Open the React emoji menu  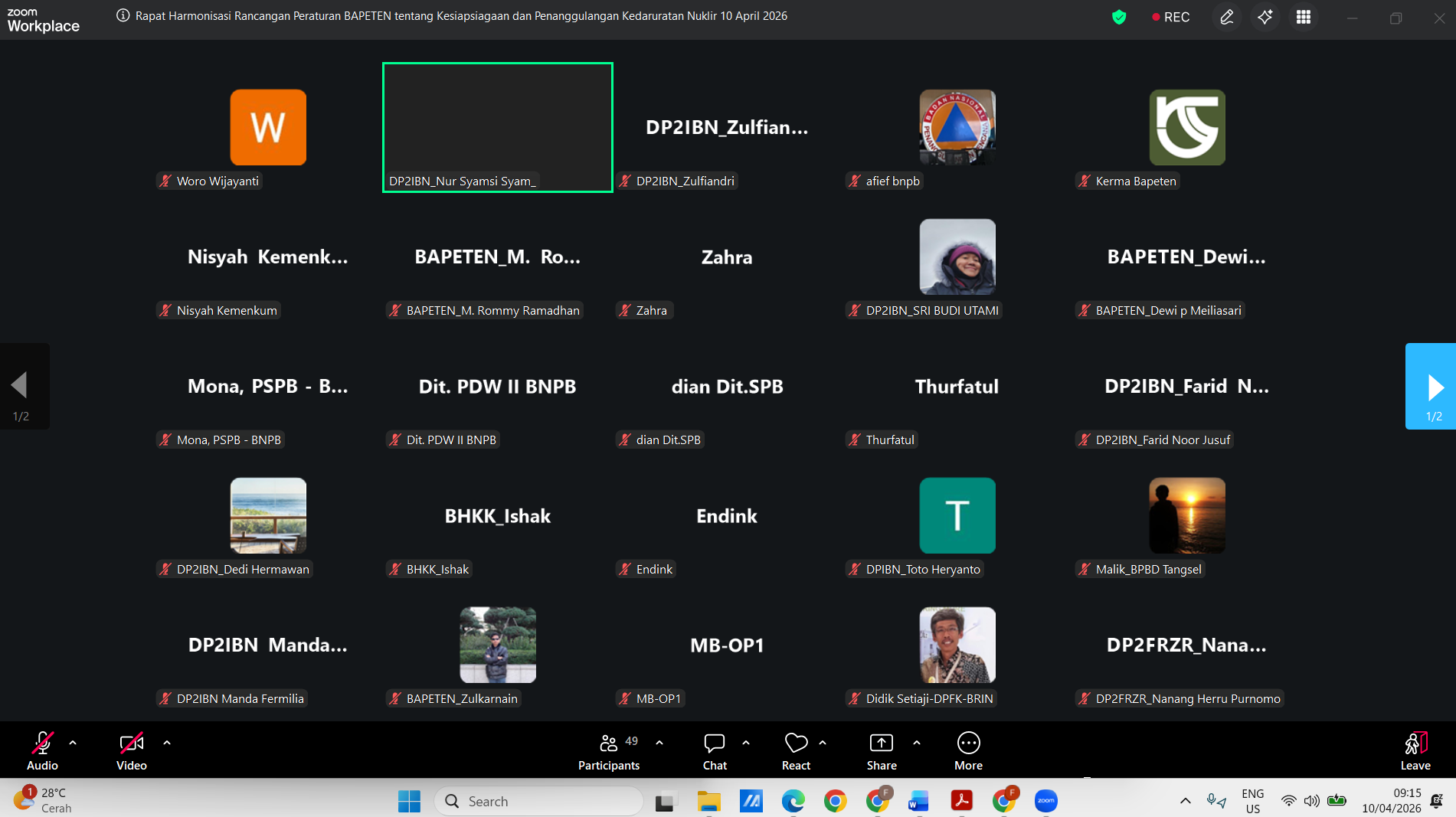pyautogui.click(x=796, y=751)
